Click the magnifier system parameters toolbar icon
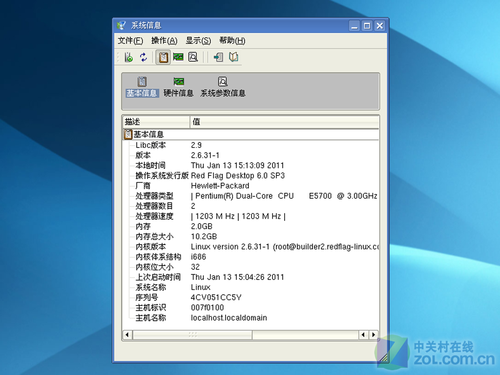The width and height of the screenshot is (500, 375). (193, 57)
